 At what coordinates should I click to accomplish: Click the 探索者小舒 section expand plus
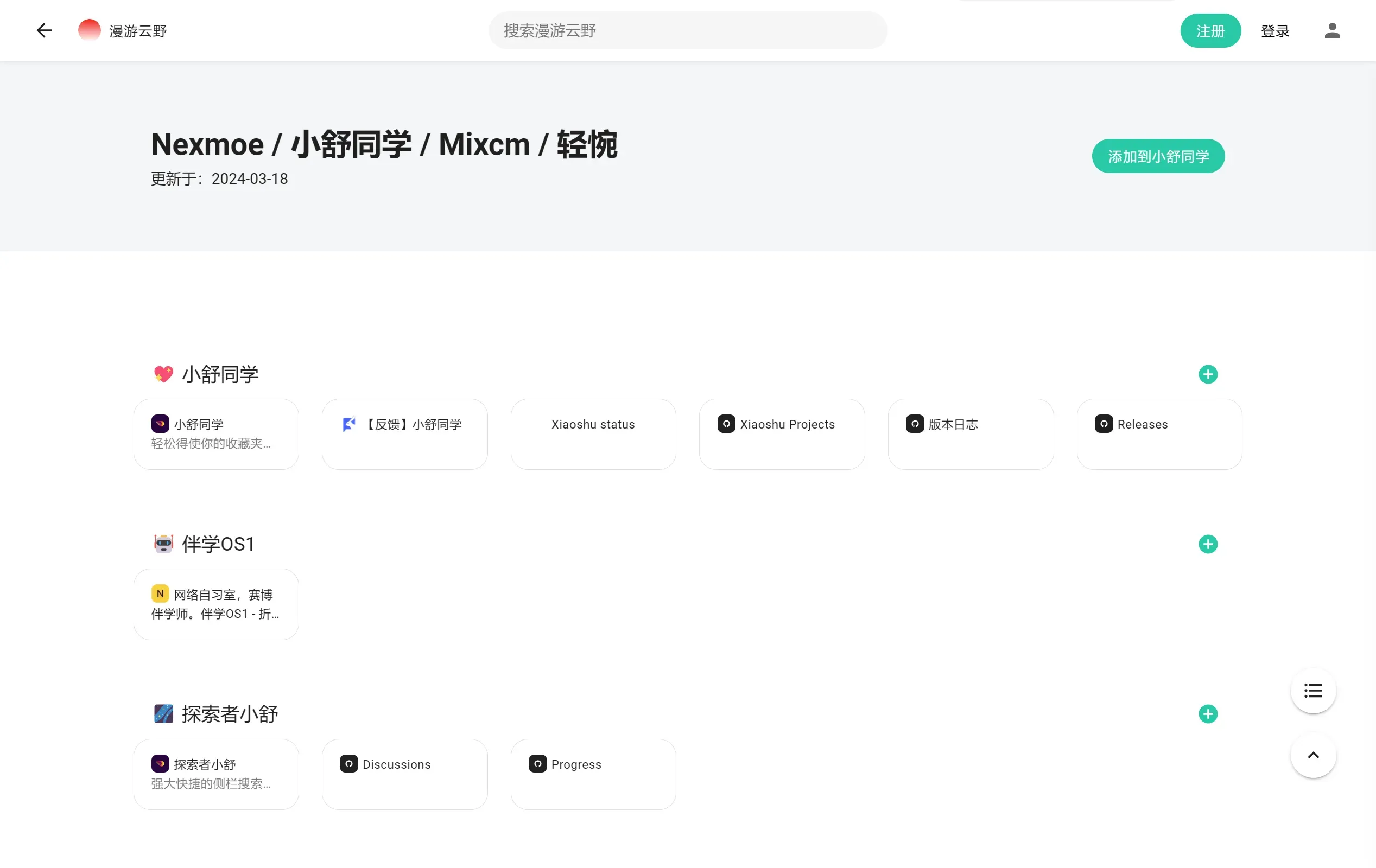pos(1208,714)
